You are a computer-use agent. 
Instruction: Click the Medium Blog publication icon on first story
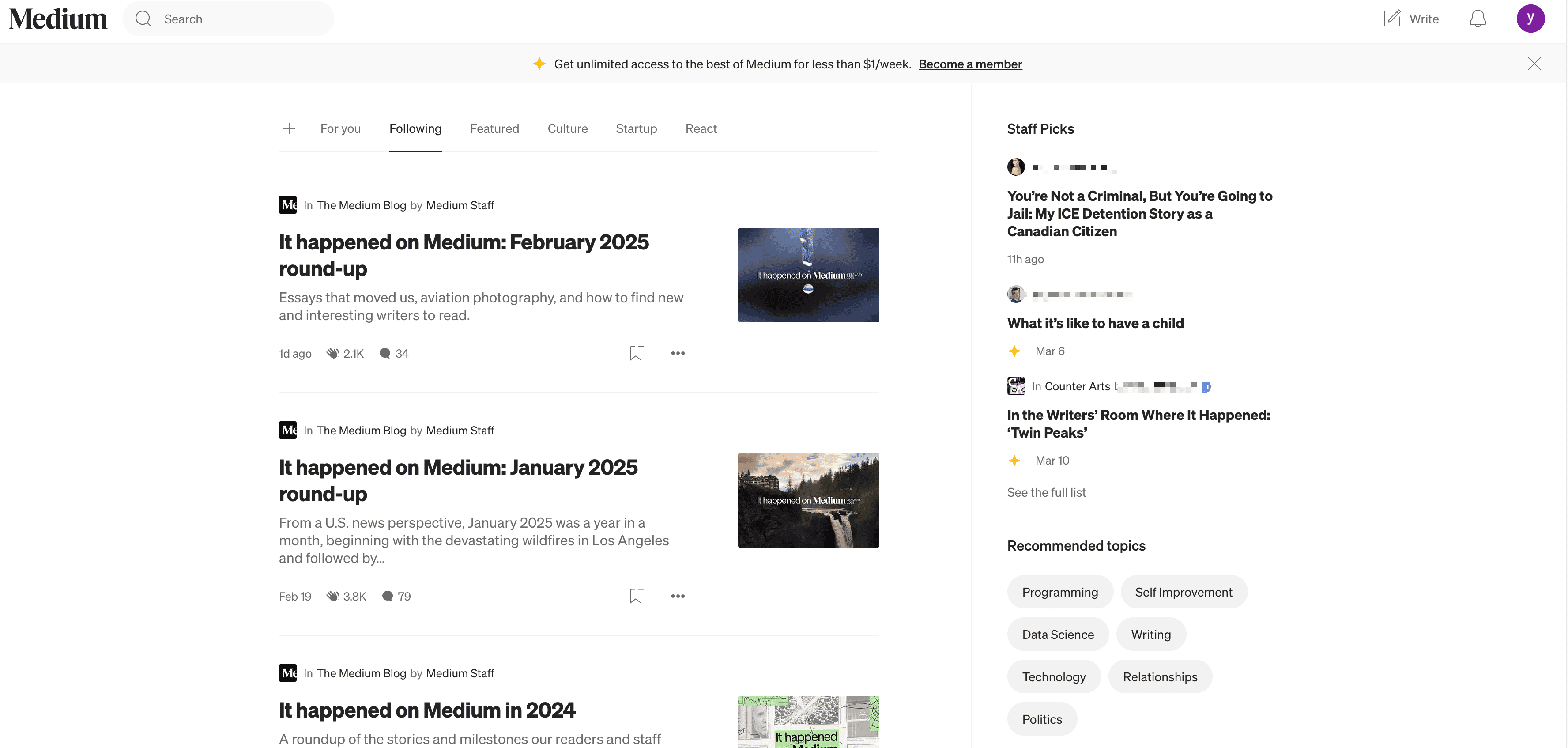(287, 205)
